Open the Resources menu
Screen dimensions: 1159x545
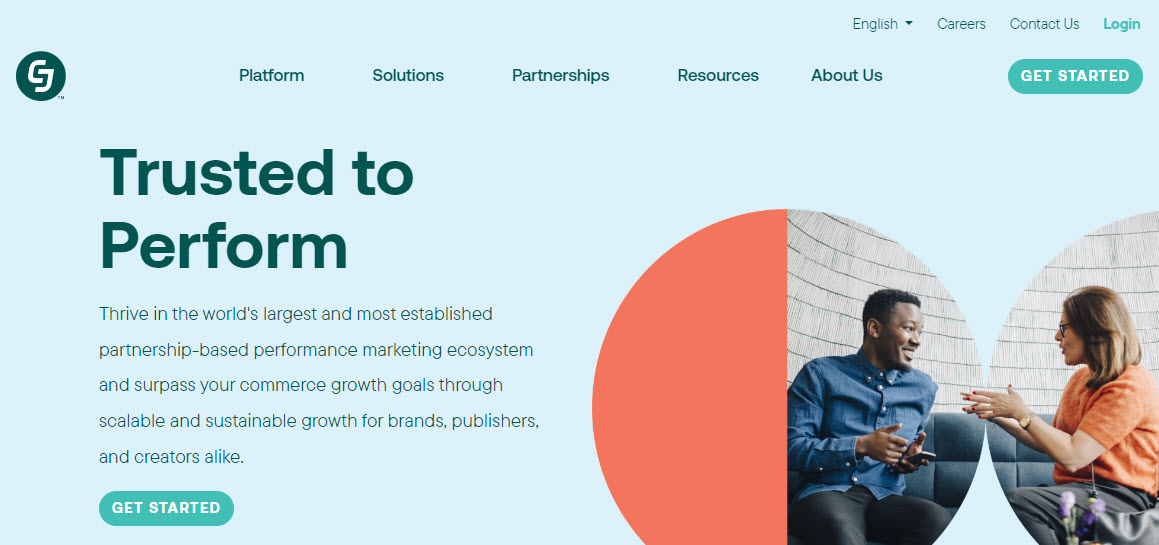pos(717,75)
